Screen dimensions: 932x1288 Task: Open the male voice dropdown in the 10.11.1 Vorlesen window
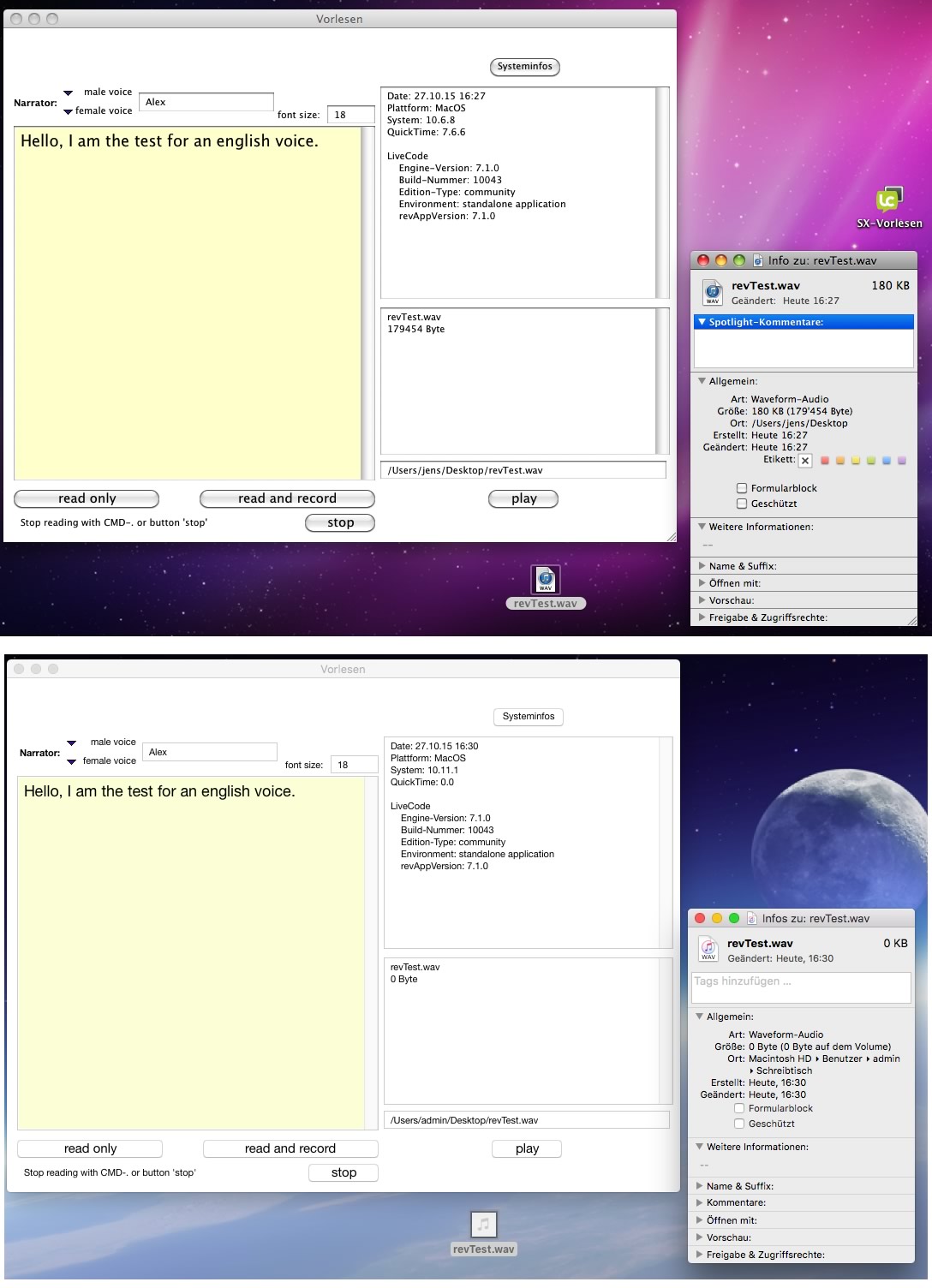(72, 743)
